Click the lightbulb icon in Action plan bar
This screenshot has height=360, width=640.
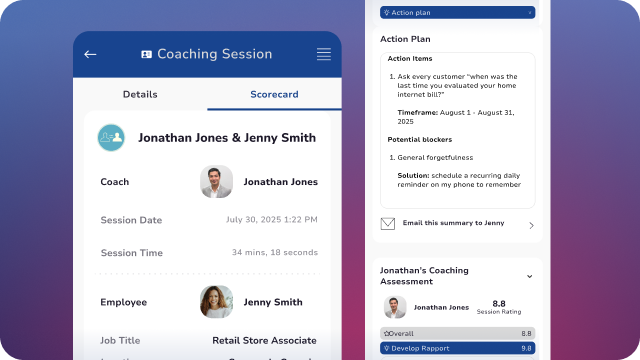(387, 13)
